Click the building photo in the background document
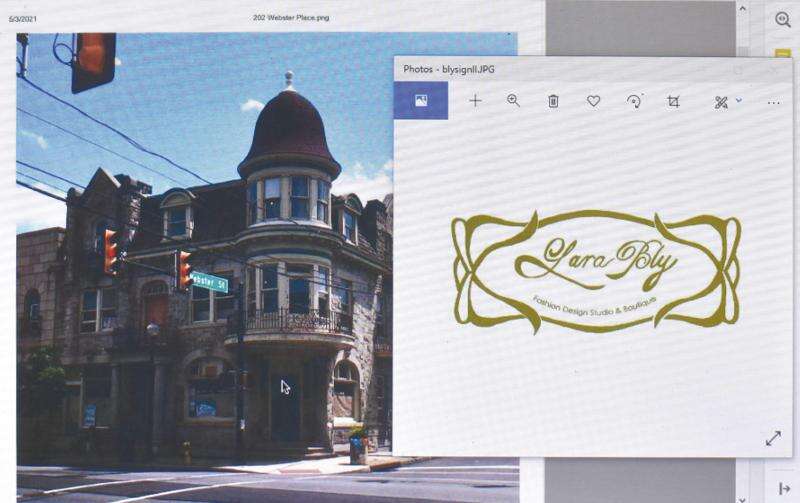The image size is (800, 503). pos(204,268)
